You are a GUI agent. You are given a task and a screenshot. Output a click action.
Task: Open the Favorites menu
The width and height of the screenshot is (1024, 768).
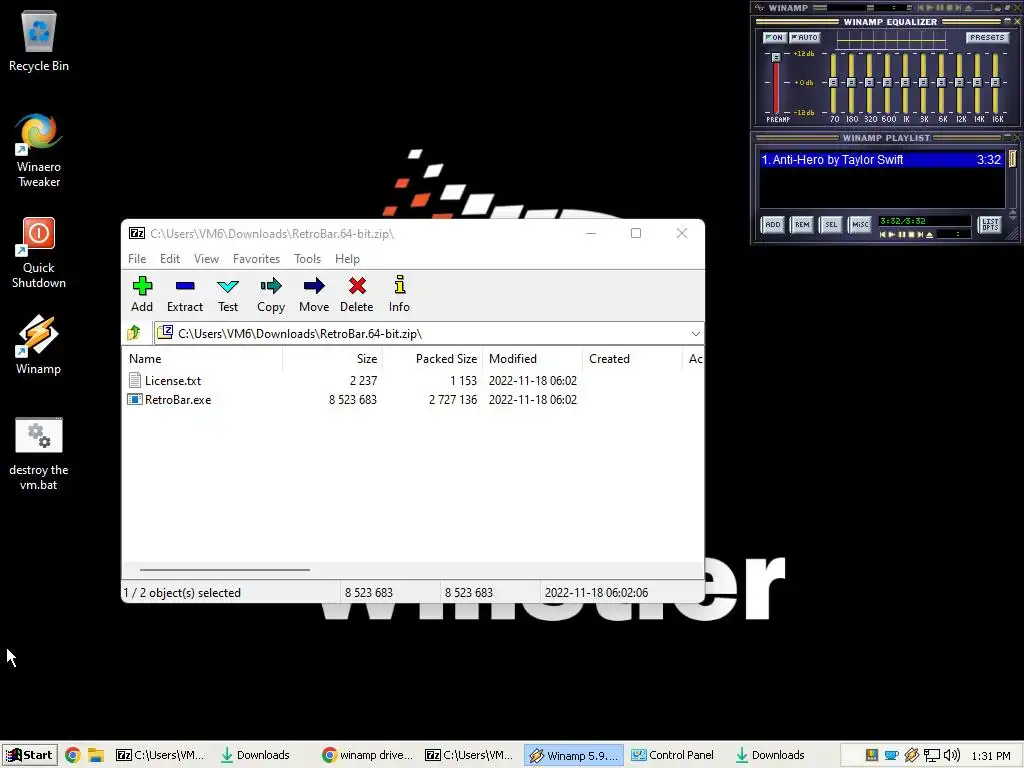(256, 259)
